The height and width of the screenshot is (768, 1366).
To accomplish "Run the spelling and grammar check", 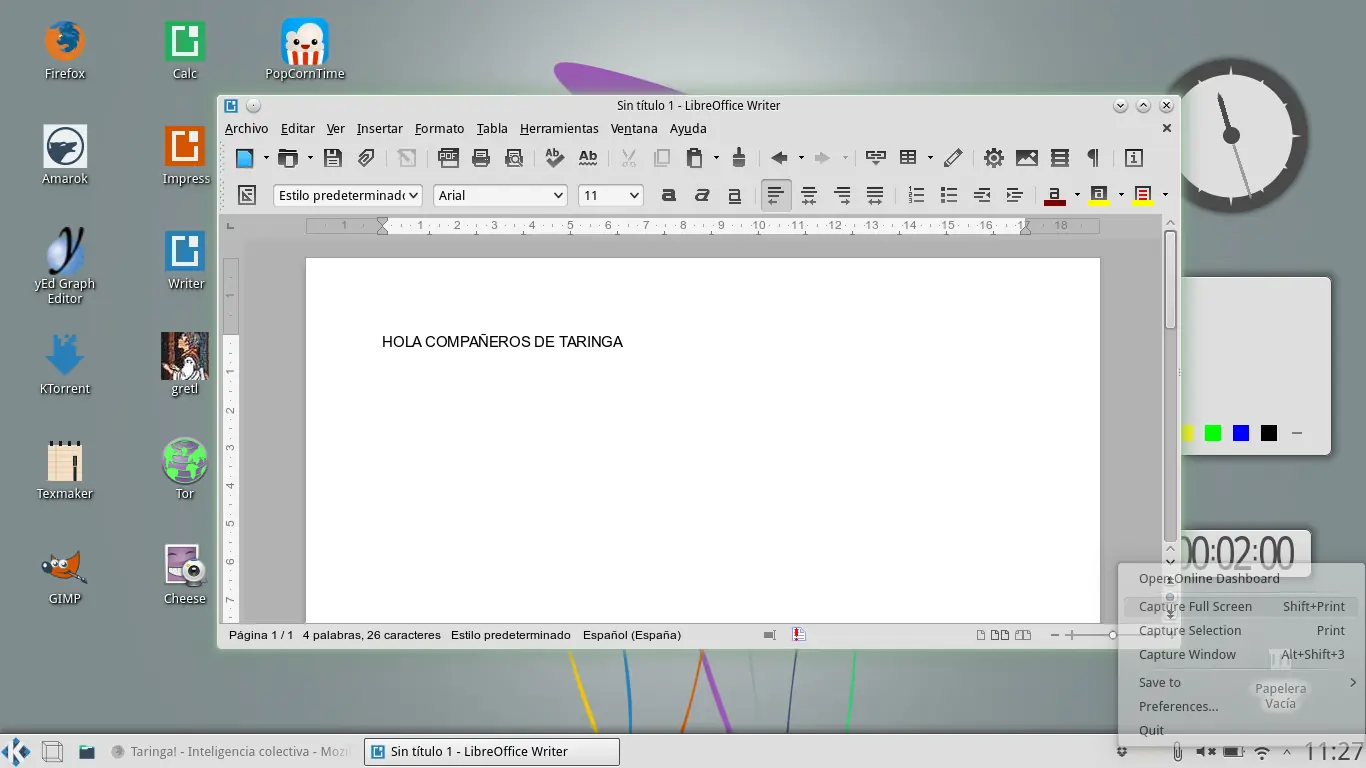I will pos(555,158).
